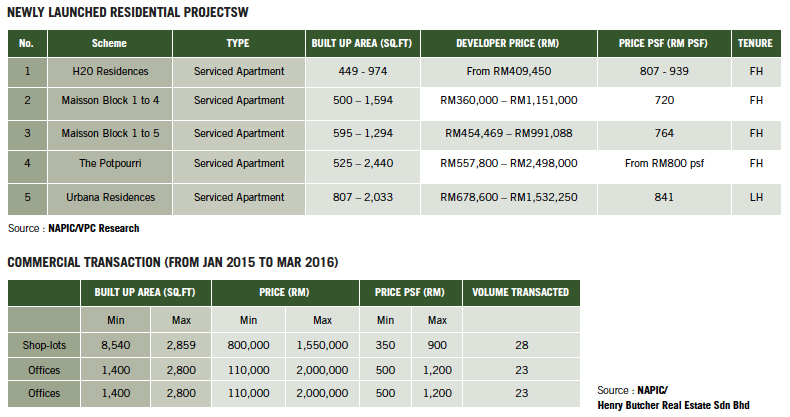Click the "TENURE" column header
790x417 pixels.
pyautogui.click(x=755, y=45)
